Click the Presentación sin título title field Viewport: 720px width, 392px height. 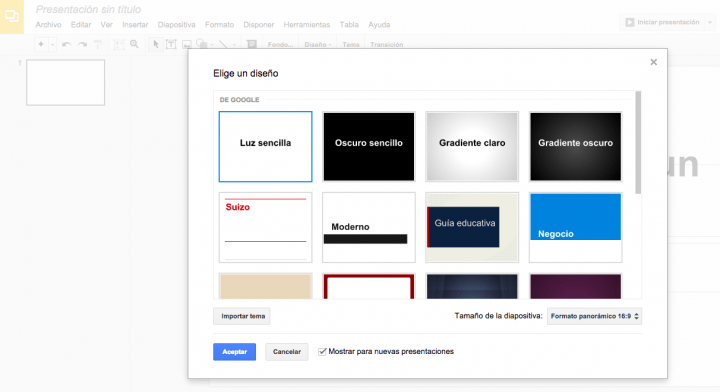pos(88,9)
